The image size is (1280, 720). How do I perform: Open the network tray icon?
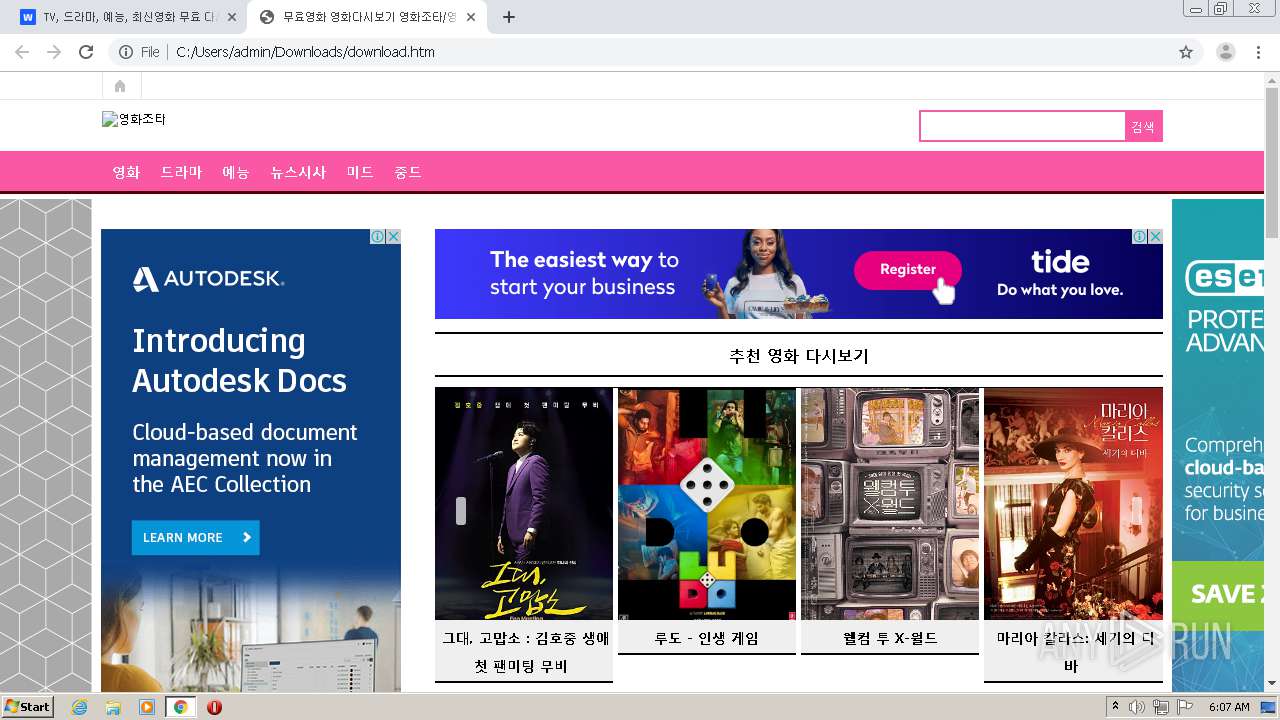(1161, 707)
